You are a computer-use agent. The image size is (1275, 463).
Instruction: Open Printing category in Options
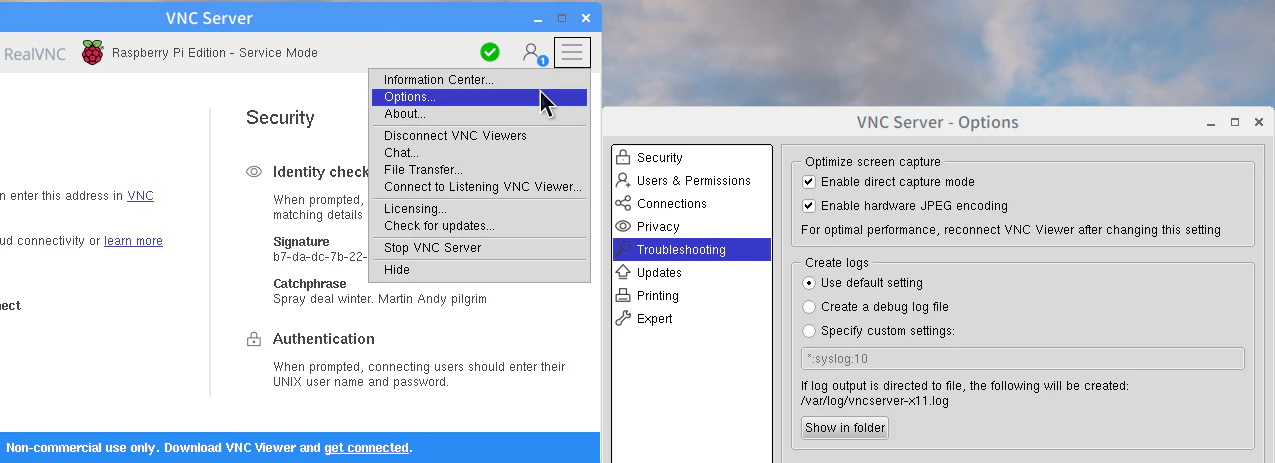(x=692, y=295)
